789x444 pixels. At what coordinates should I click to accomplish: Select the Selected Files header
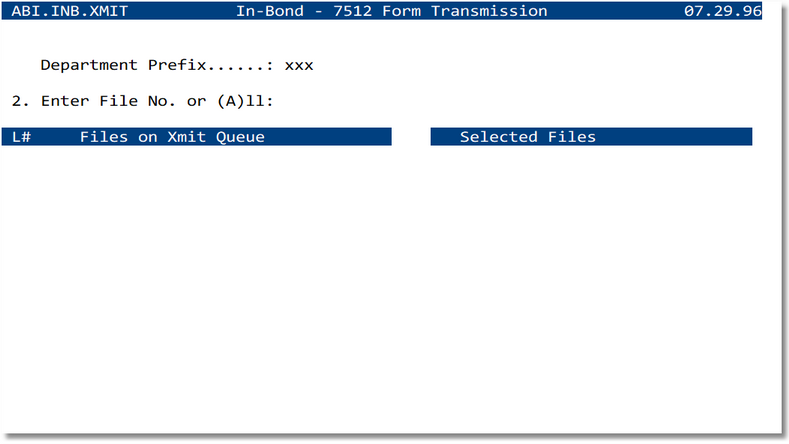[527, 136]
